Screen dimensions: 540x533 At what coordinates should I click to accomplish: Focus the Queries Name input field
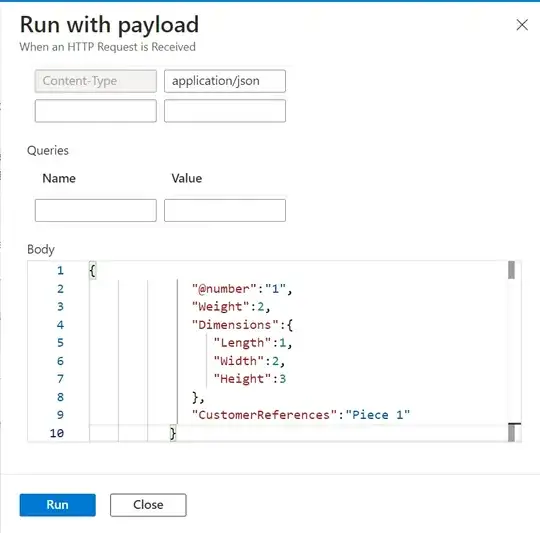tap(96, 210)
